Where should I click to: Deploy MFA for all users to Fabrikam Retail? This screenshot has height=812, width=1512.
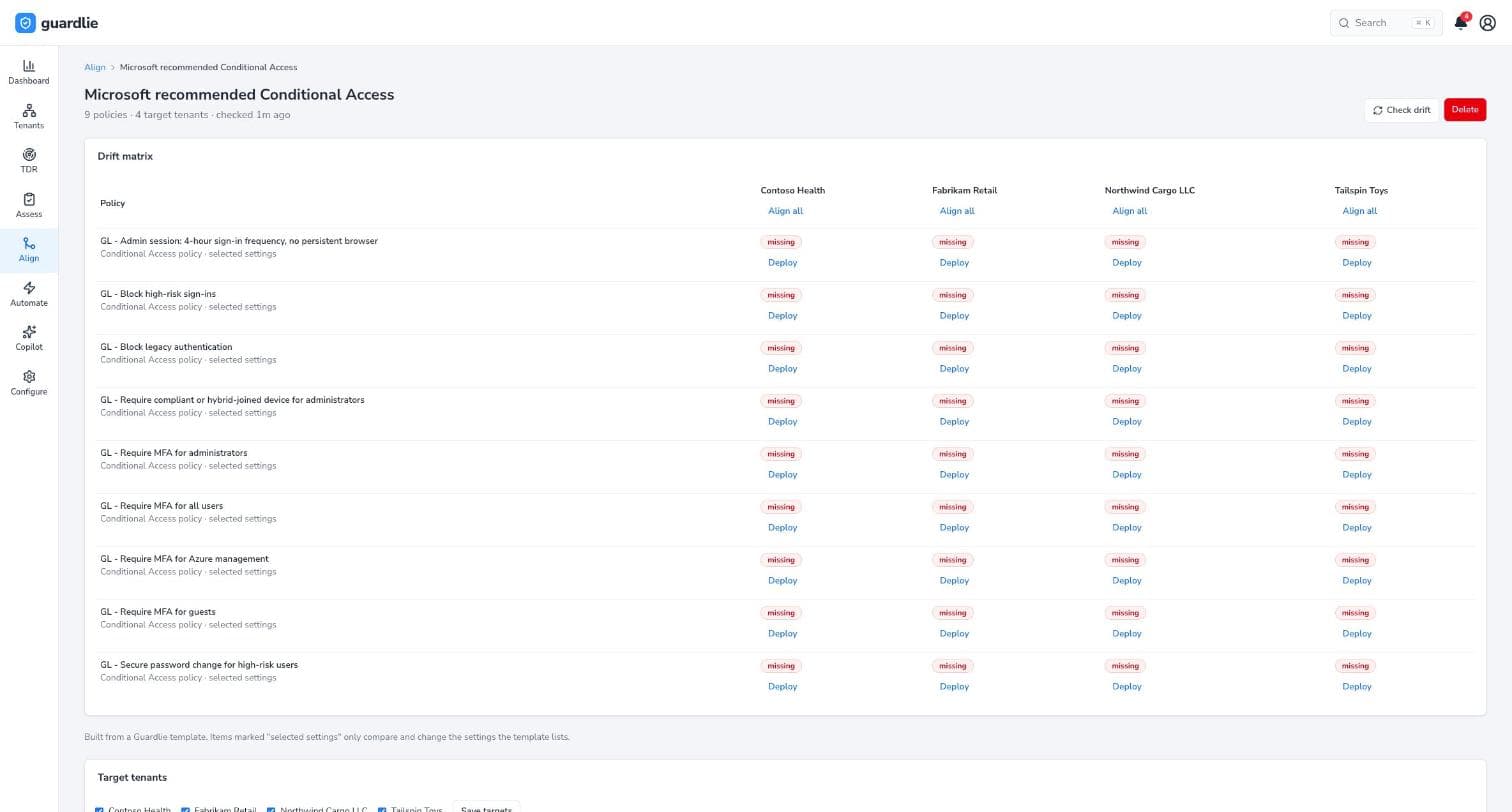pyautogui.click(x=954, y=528)
